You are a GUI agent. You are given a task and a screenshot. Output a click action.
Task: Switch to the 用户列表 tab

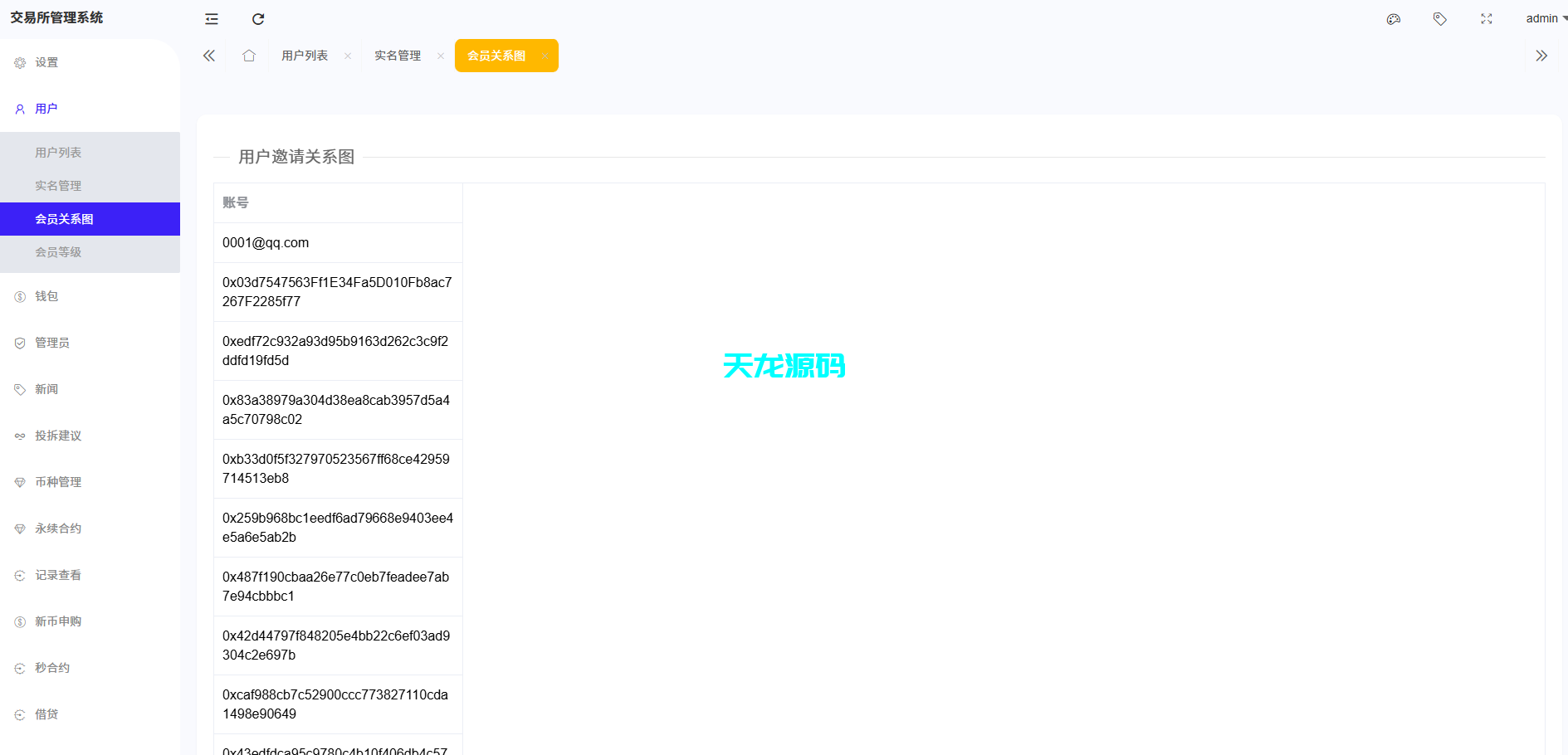tap(305, 55)
